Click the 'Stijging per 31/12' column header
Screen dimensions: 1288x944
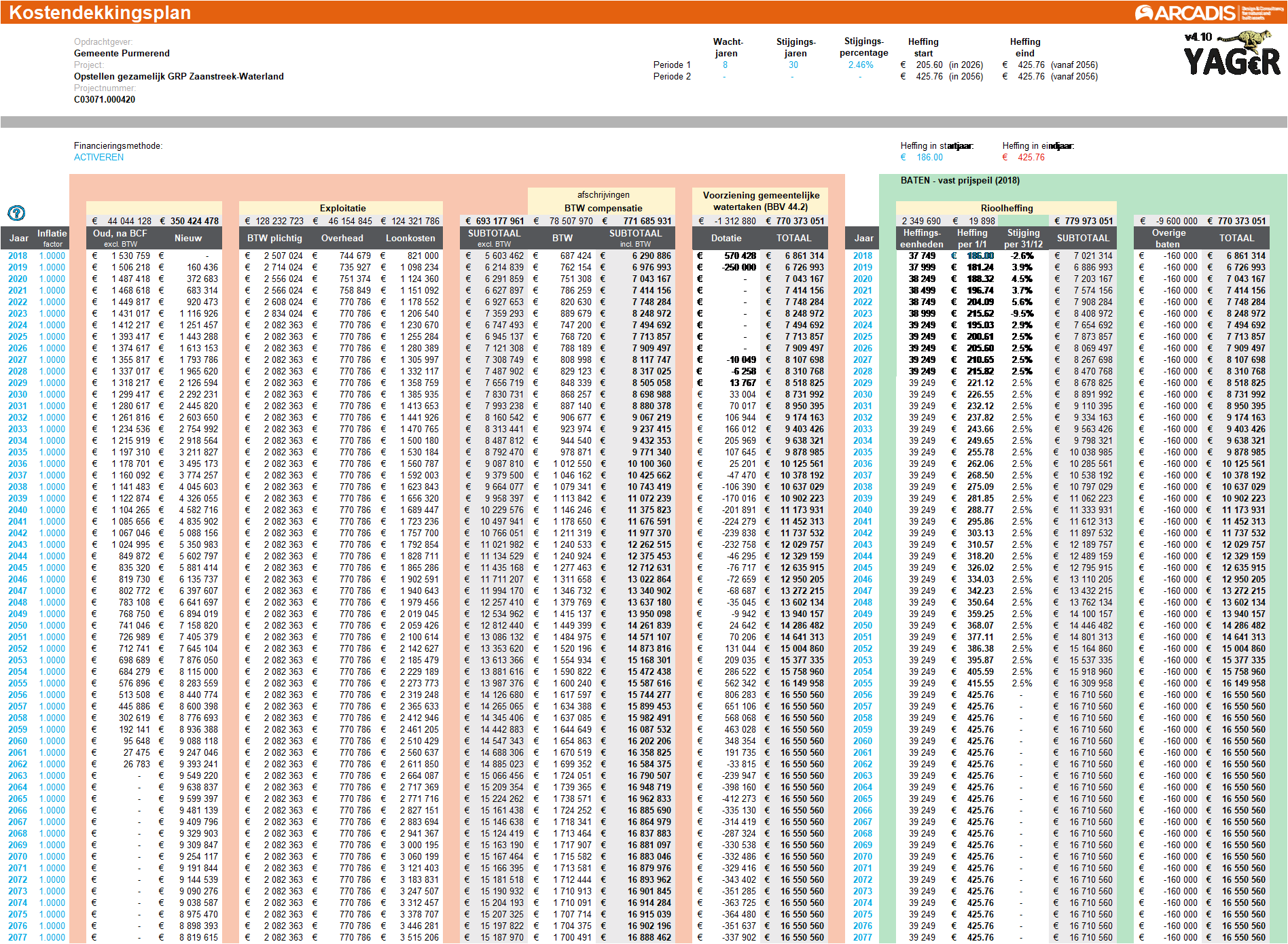(1023, 238)
